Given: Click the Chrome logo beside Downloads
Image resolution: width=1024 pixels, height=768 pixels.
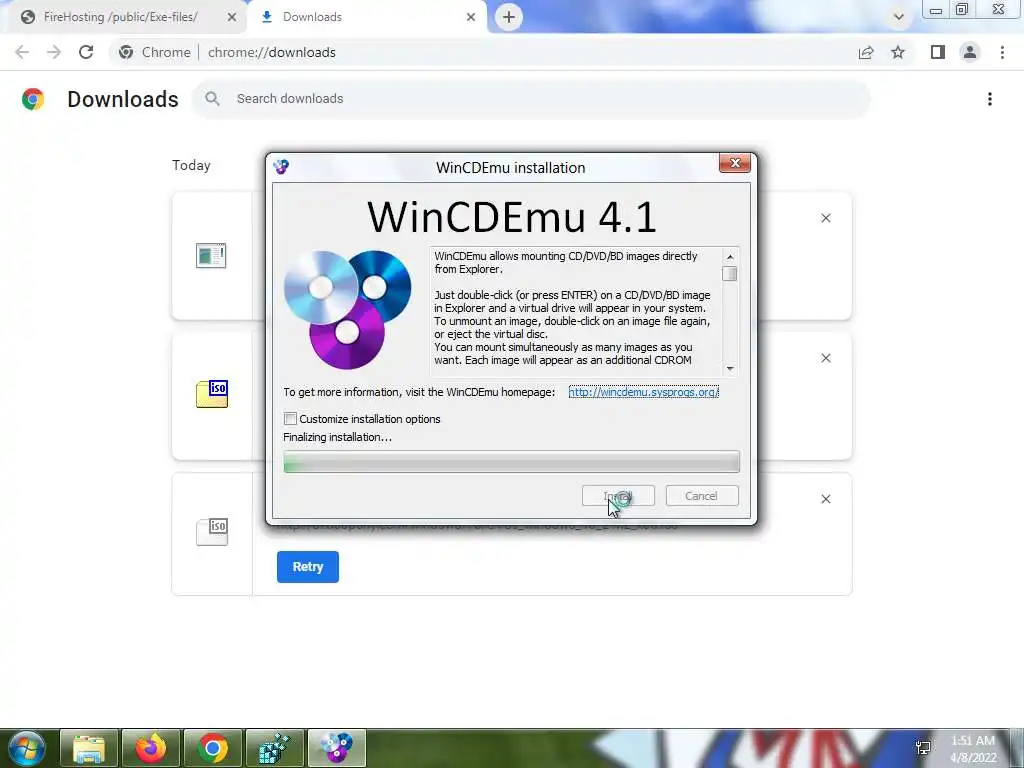Looking at the screenshot, I should 33,99.
